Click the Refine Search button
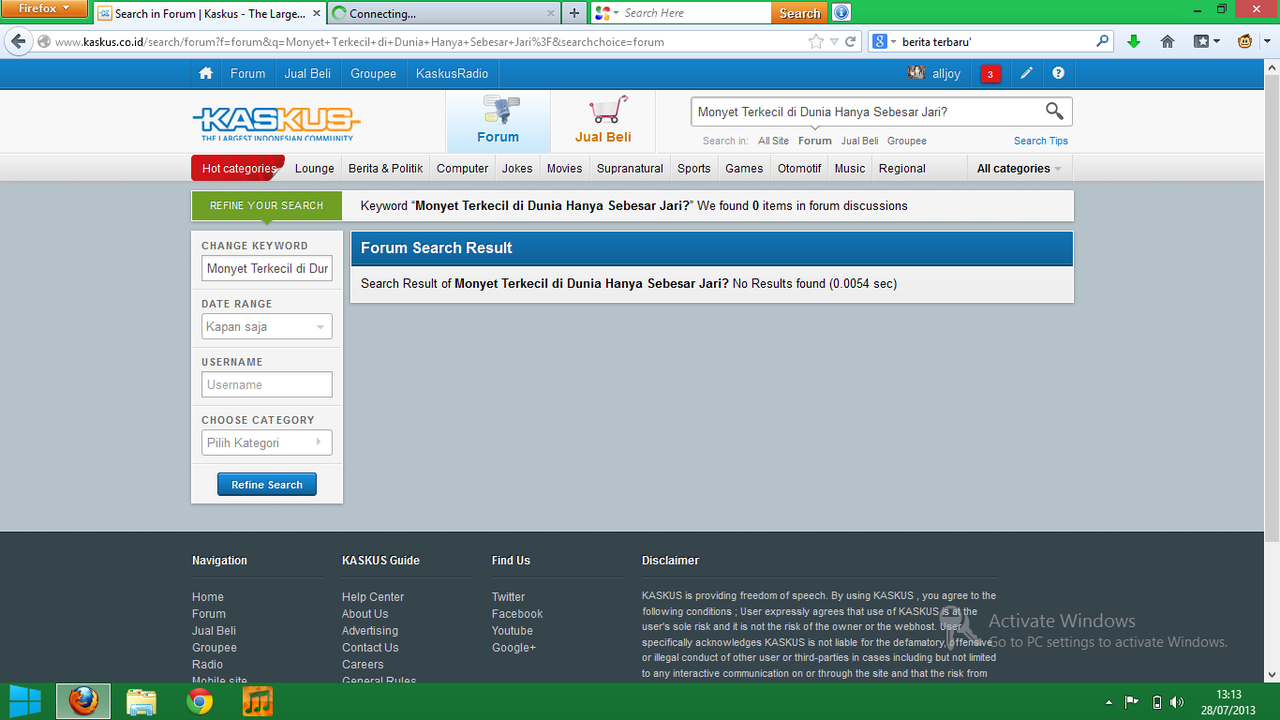 [267, 484]
